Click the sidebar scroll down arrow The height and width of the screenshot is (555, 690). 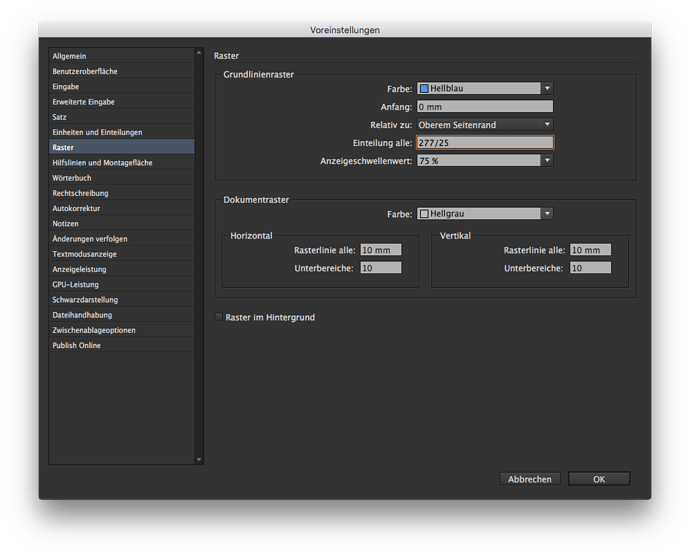[199, 459]
